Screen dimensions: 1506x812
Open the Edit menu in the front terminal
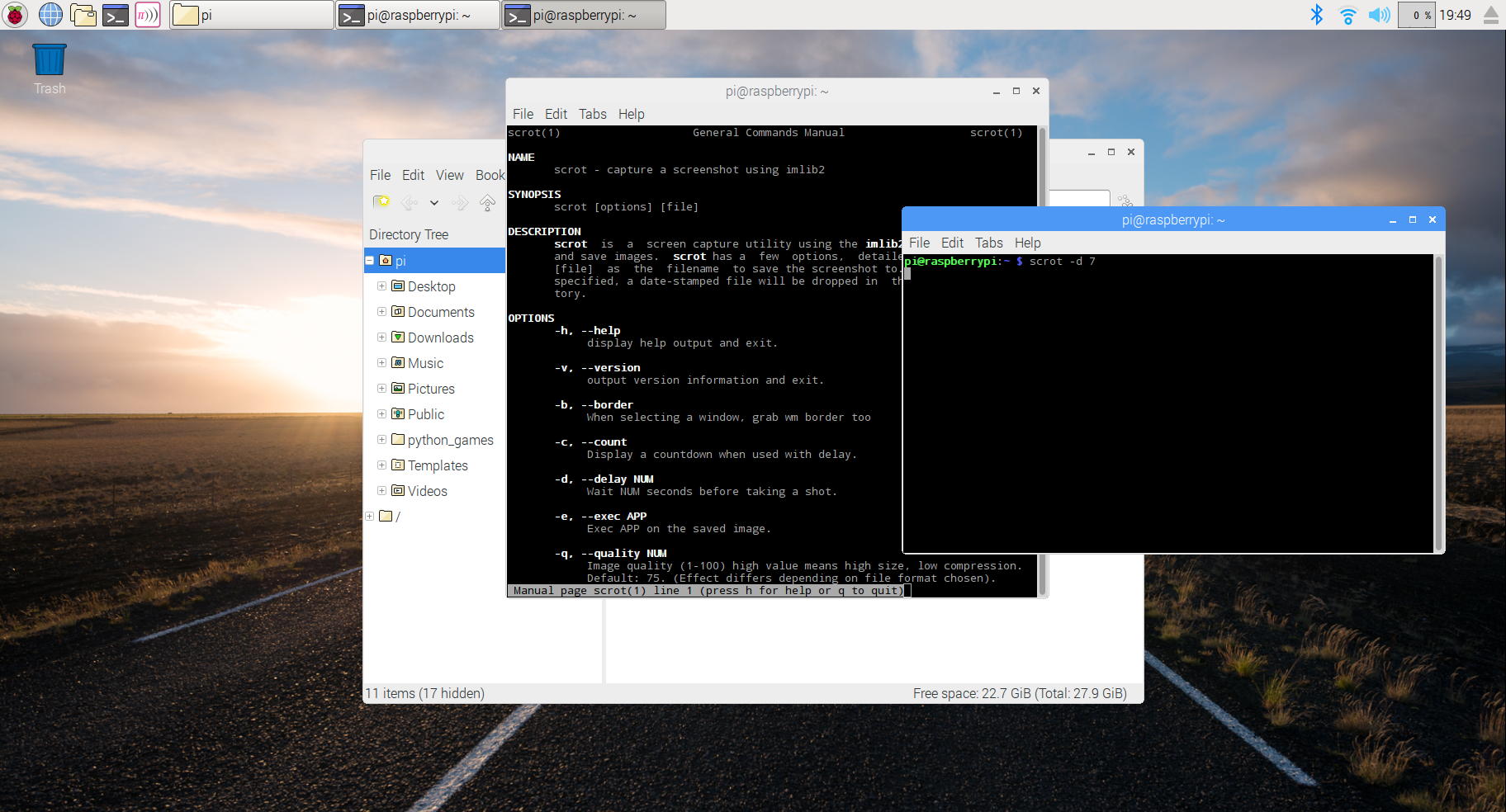(951, 243)
